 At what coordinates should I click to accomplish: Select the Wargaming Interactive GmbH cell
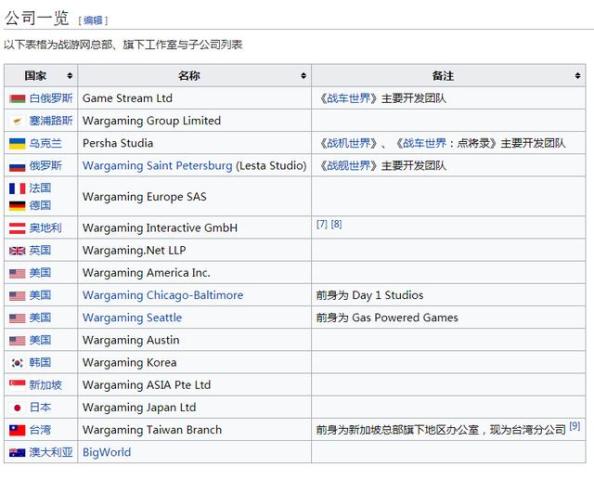pos(194,228)
